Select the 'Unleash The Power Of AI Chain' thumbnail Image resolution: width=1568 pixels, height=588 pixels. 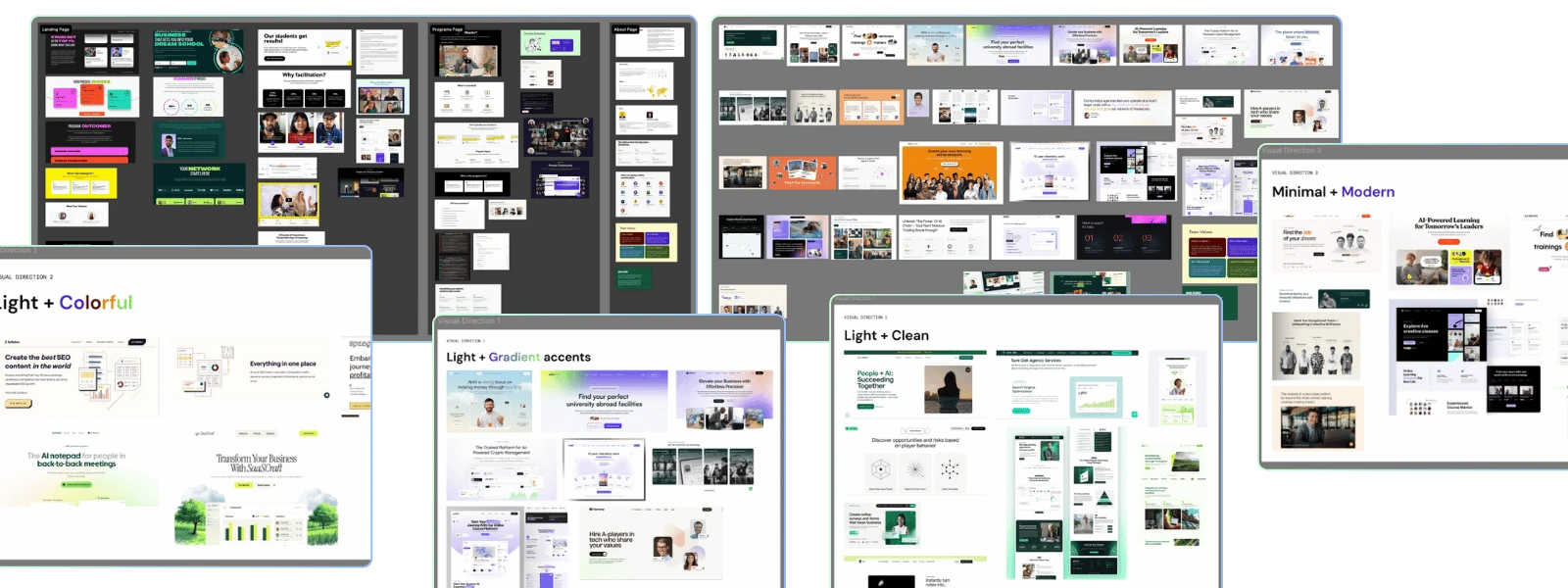tap(945, 237)
